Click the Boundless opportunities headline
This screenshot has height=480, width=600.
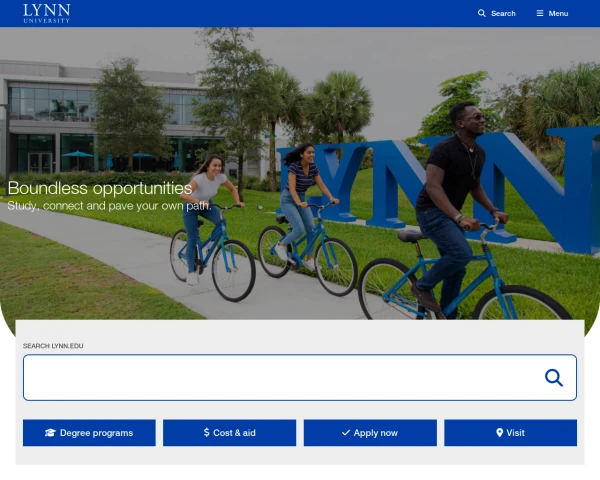point(100,188)
